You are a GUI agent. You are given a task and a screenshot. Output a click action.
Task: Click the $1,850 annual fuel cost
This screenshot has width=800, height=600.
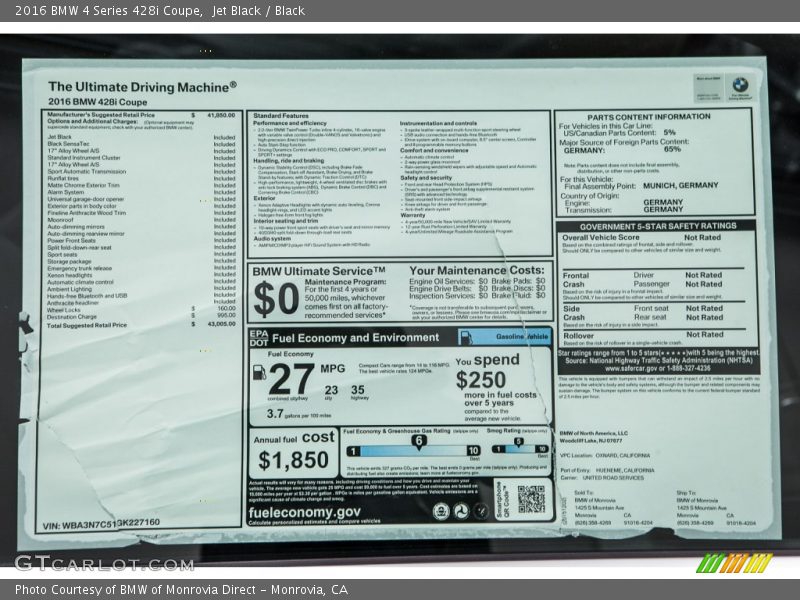293,460
